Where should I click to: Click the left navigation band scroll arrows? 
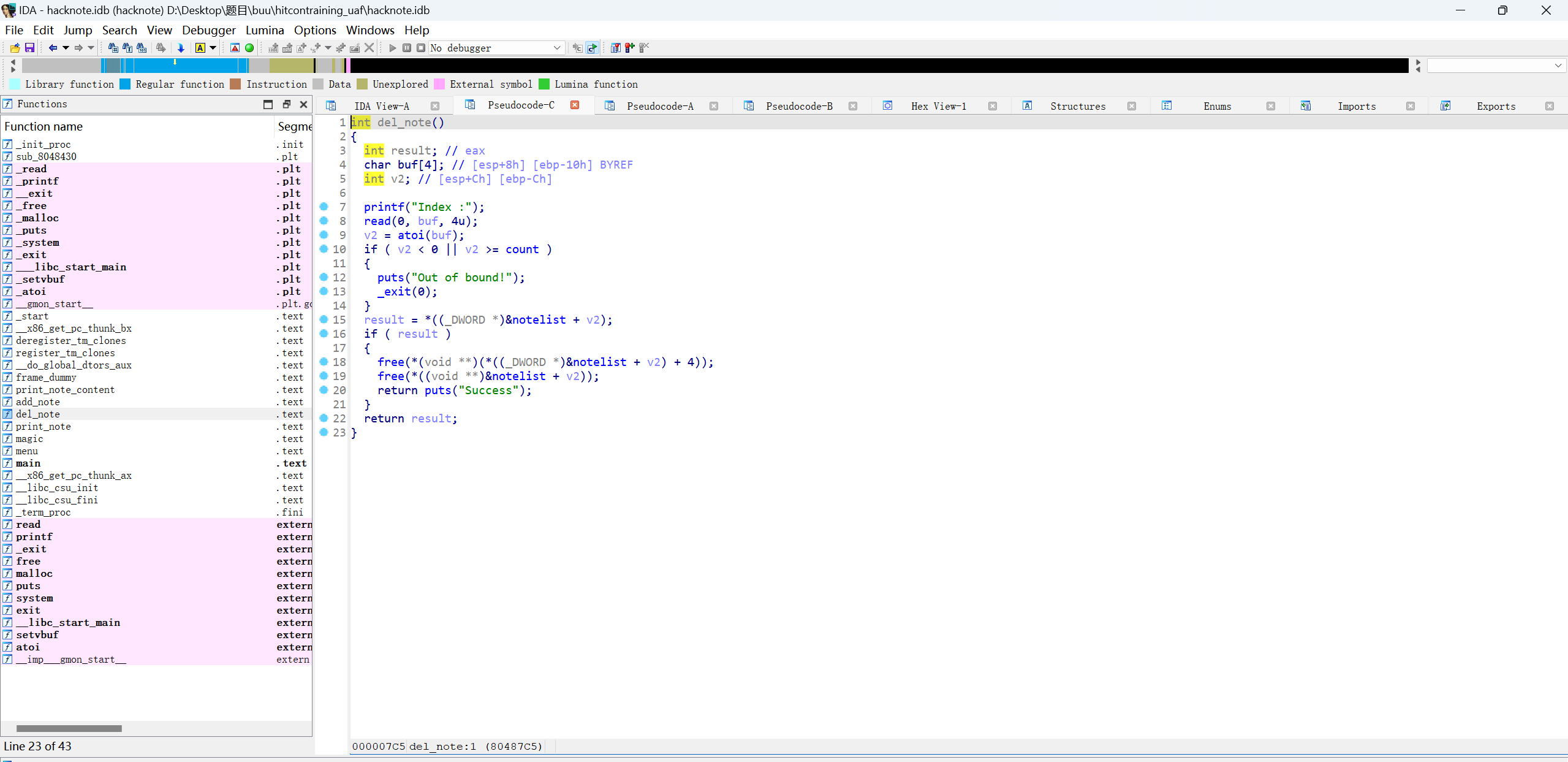[x=13, y=66]
